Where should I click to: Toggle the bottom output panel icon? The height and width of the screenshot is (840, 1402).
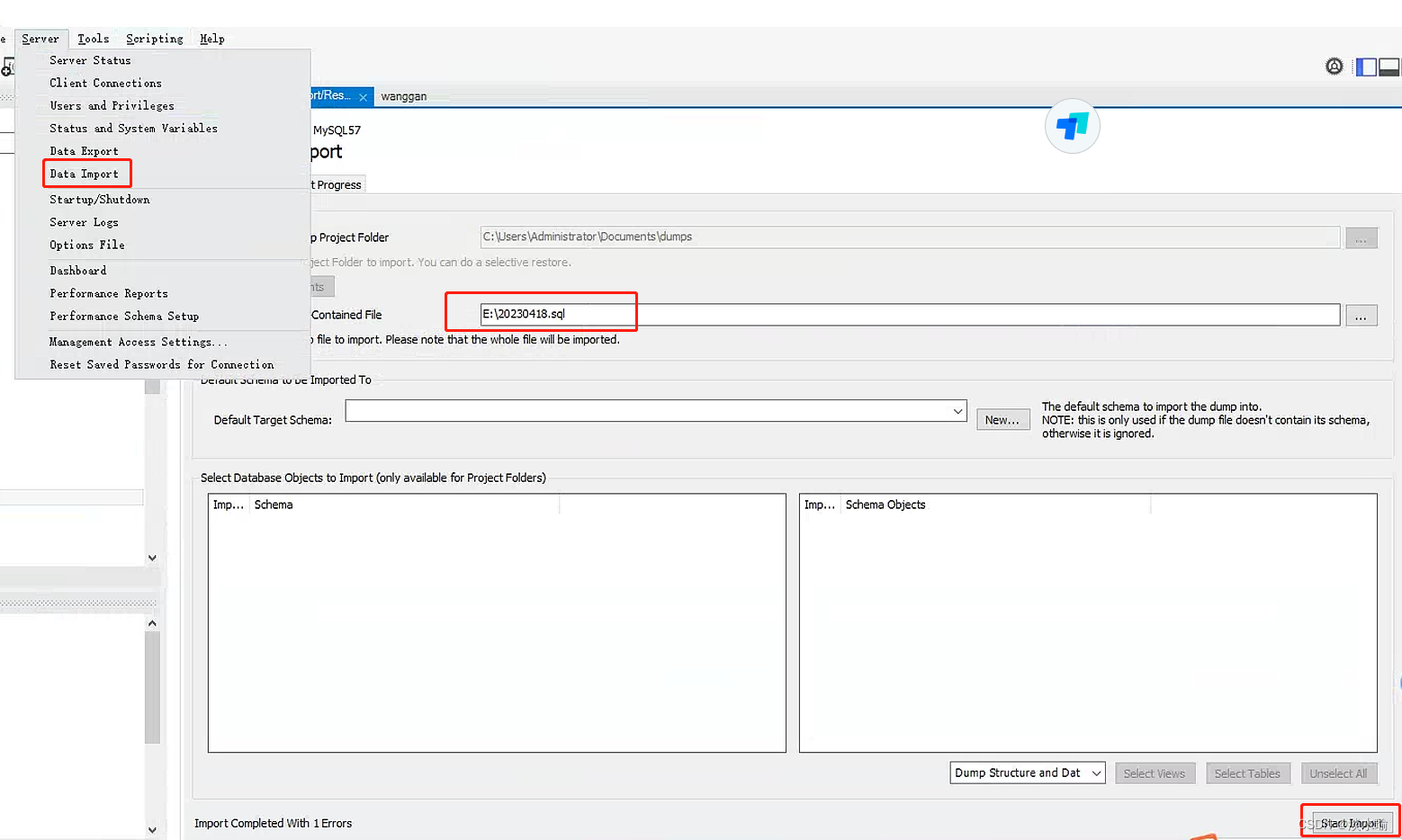[1389, 67]
